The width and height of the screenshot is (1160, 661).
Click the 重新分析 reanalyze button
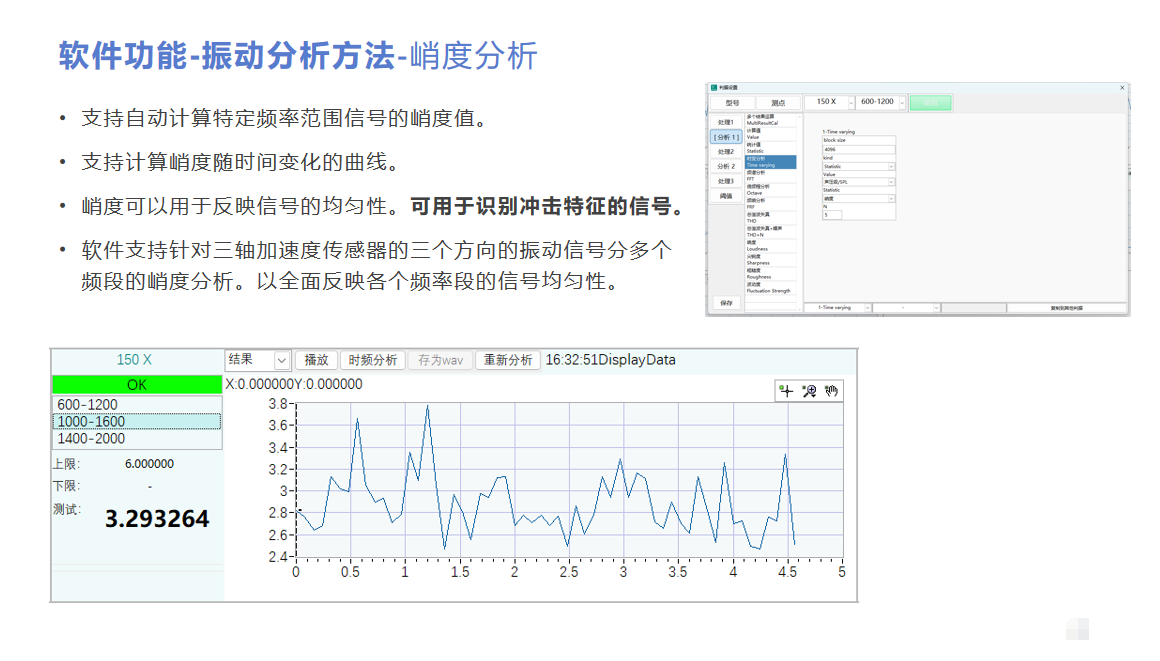tap(508, 360)
